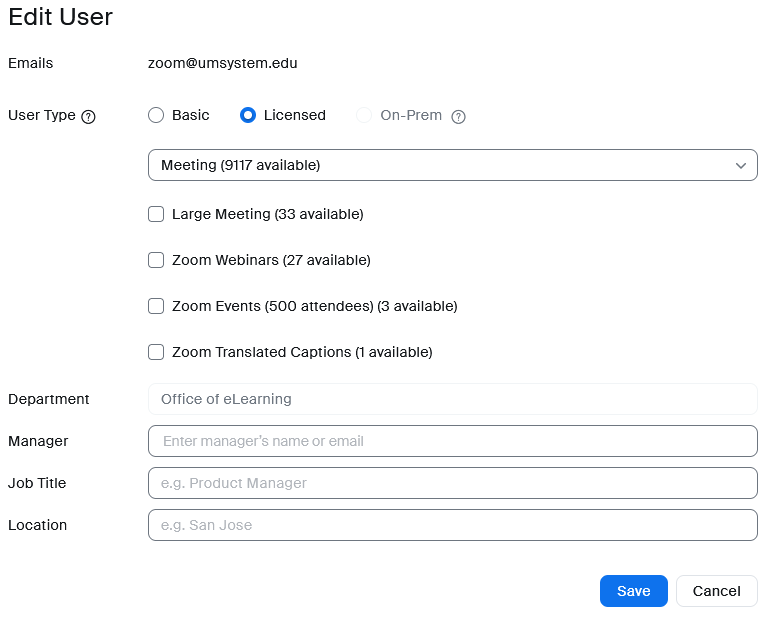The width and height of the screenshot is (775, 627).
Task: Click the Department label
Action: [48, 399]
